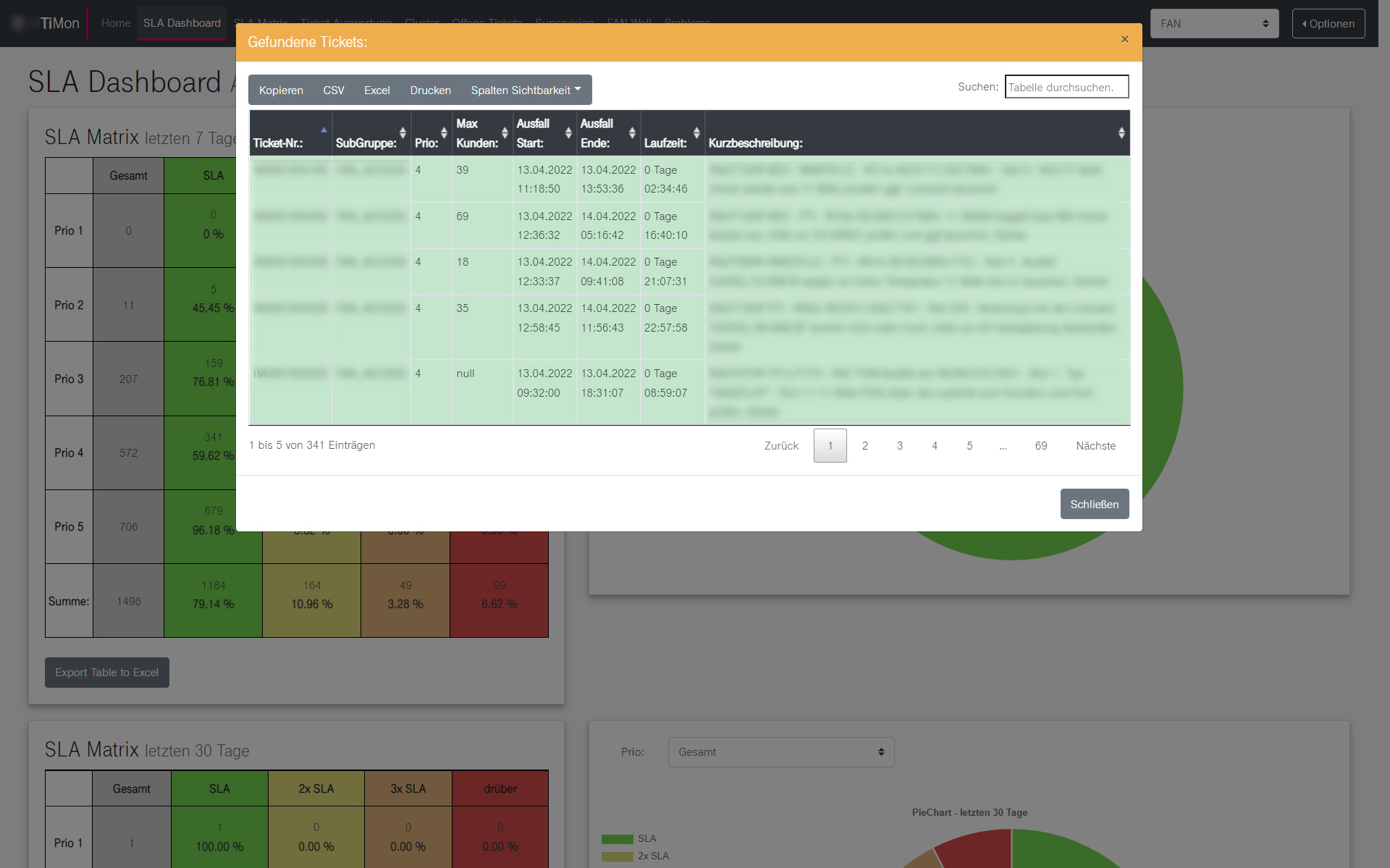Jump to last page 69

click(x=1041, y=446)
